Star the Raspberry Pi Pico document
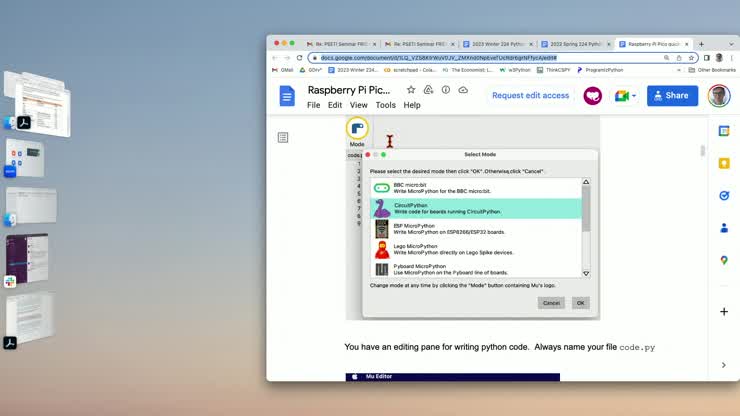The image size is (740, 416). coord(411,89)
